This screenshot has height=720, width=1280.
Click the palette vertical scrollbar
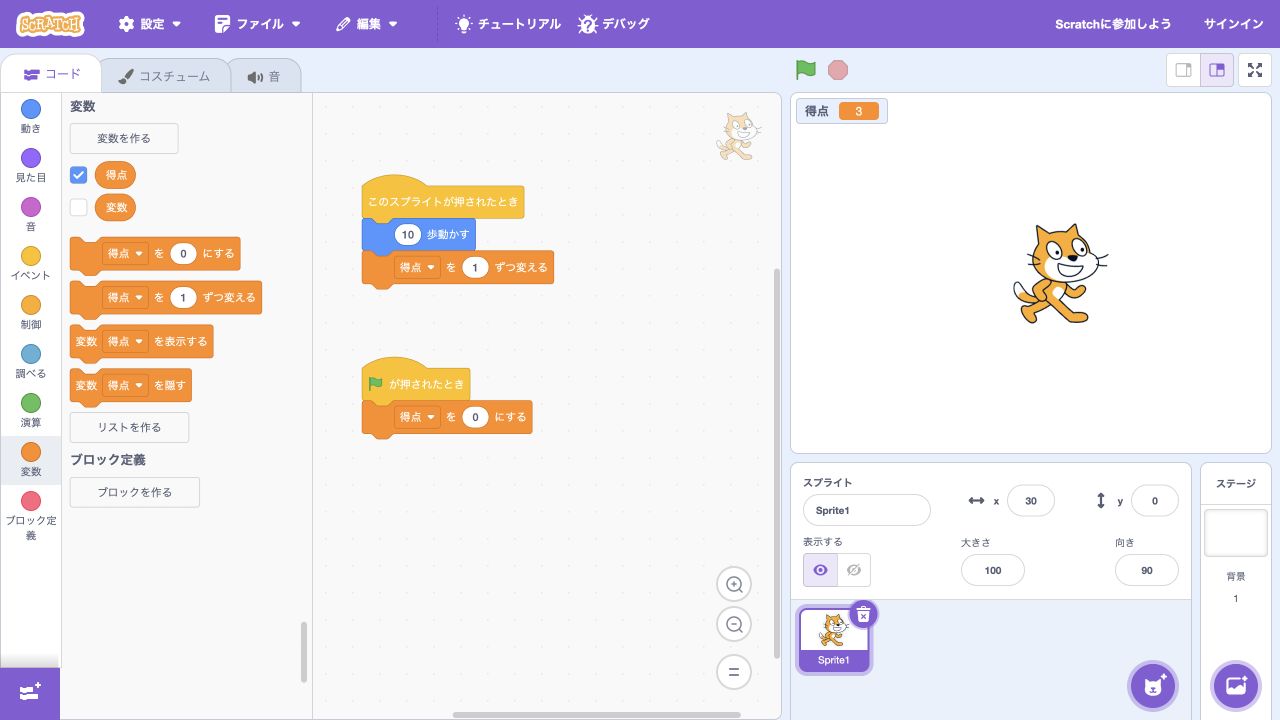point(304,652)
